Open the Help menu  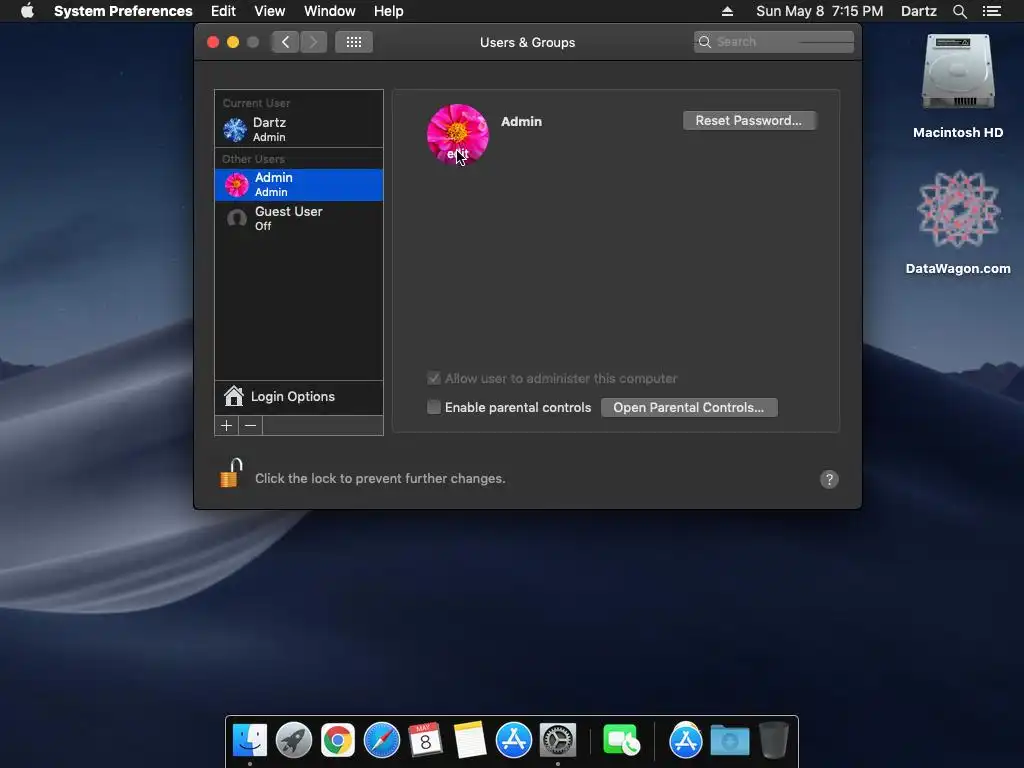389,11
